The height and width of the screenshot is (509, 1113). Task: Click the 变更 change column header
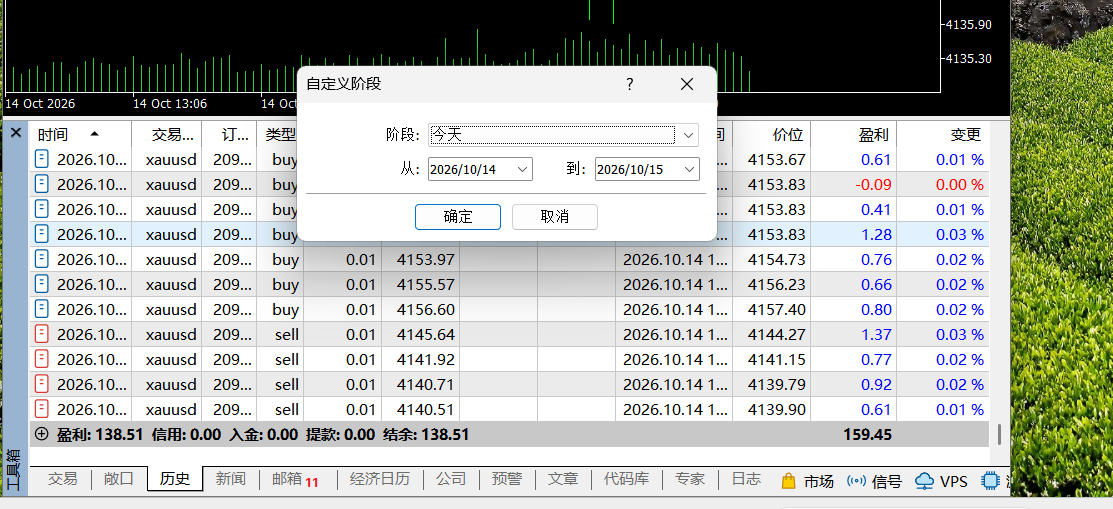943,134
